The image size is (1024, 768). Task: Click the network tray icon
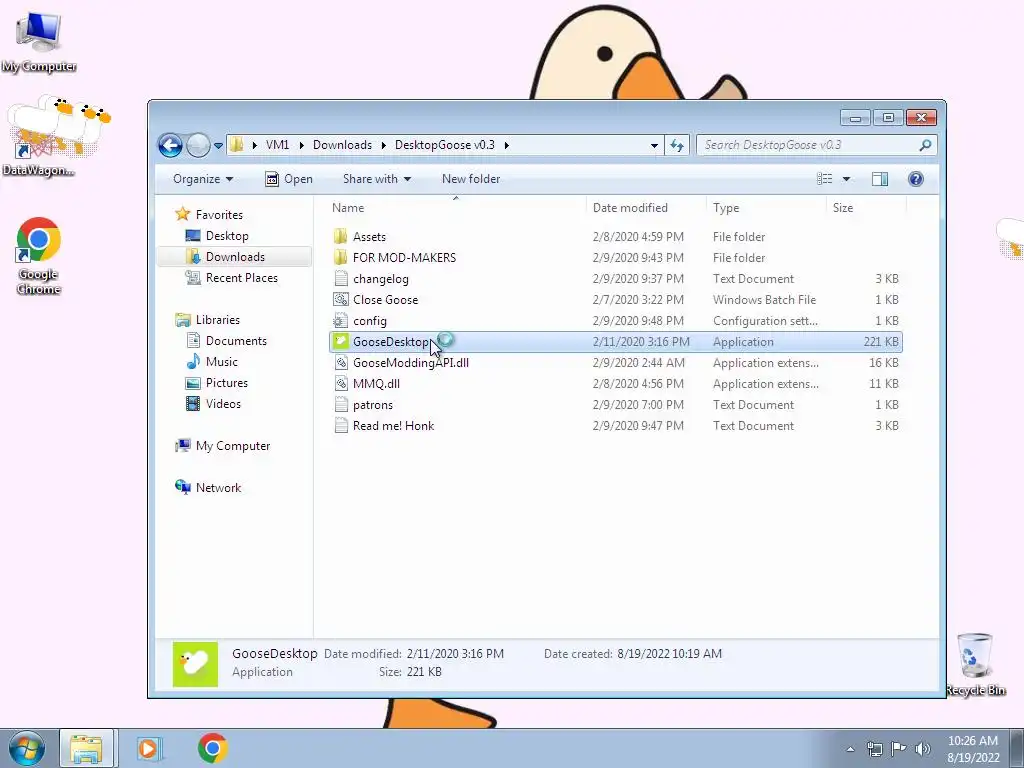point(874,749)
